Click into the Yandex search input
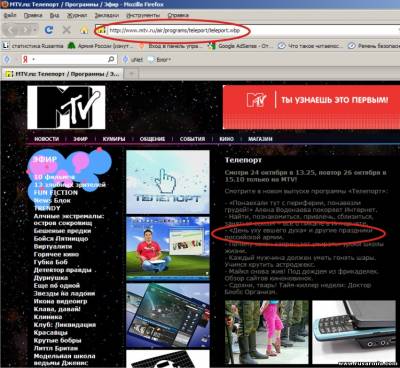Viewport: 400px width, 368px height. point(69,60)
